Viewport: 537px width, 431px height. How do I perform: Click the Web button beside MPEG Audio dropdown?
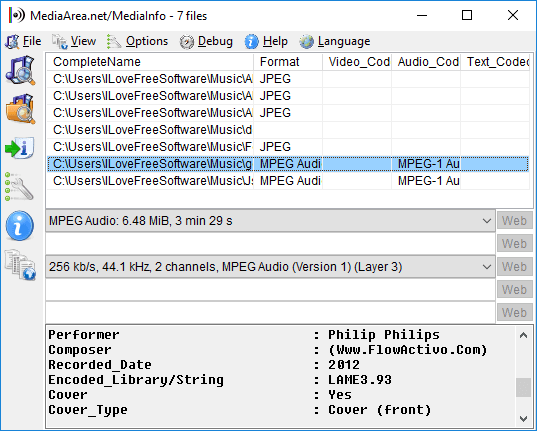pos(514,221)
